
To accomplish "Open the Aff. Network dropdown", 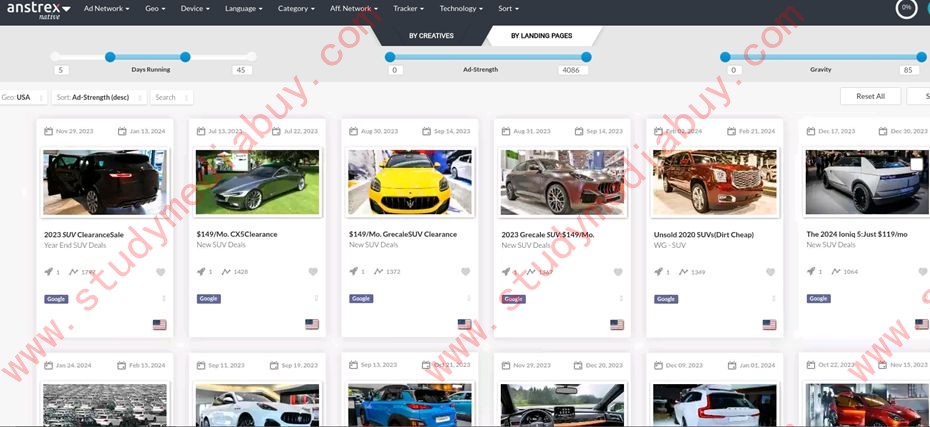I will click(x=354, y=9).
